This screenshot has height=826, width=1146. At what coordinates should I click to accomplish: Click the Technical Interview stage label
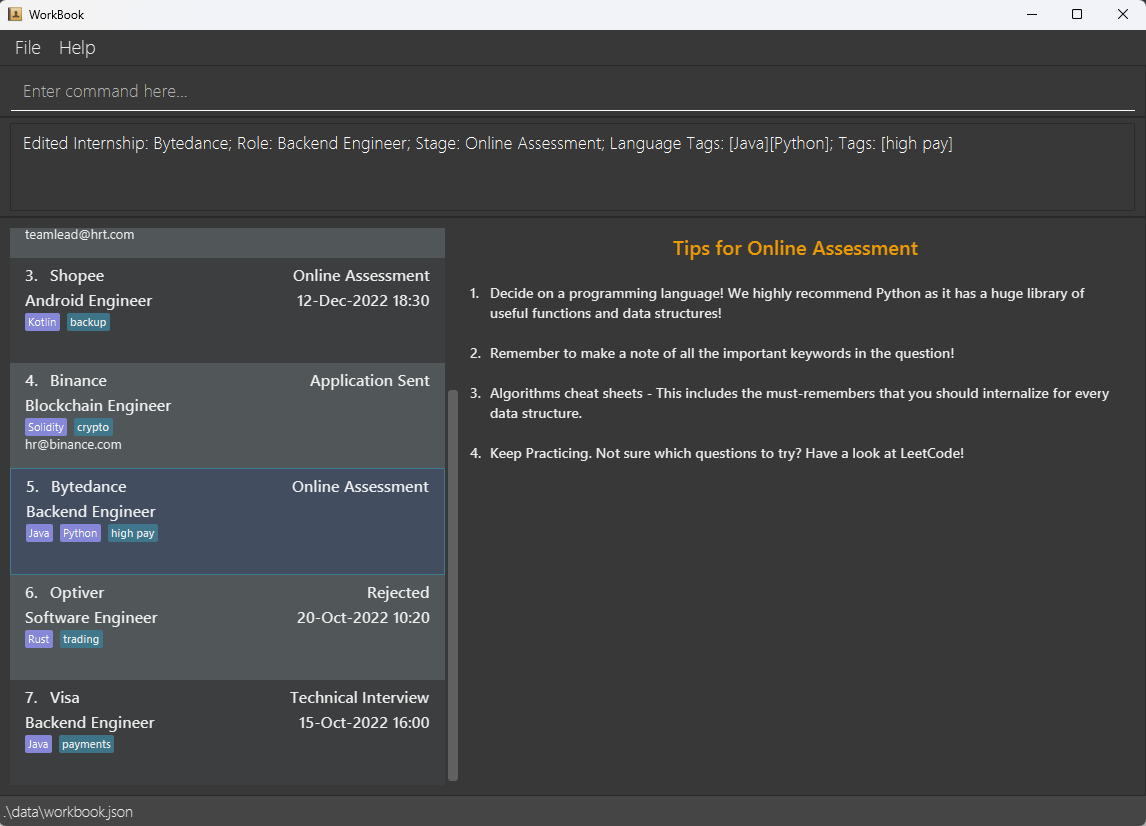[x=360, y=697]
